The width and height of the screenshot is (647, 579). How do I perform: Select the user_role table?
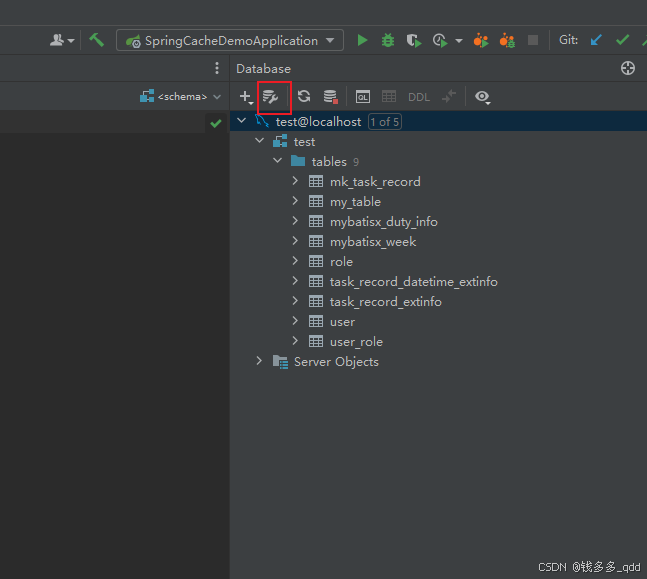(356, 342)
